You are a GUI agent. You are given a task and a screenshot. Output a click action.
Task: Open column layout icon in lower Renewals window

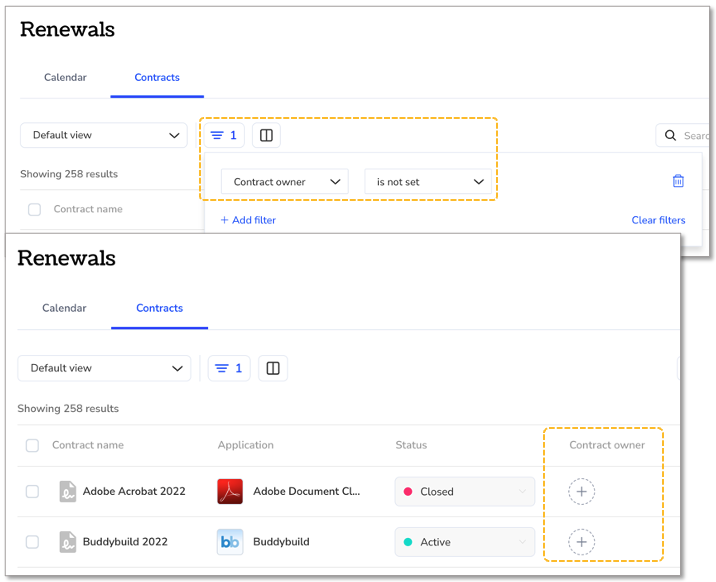click(273, 368)
